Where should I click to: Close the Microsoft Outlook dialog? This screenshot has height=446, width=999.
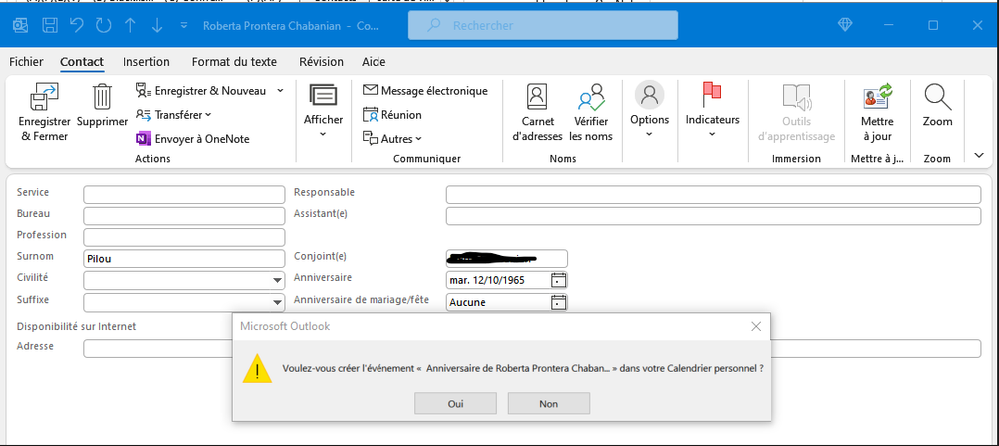click(x=756, y=326)
